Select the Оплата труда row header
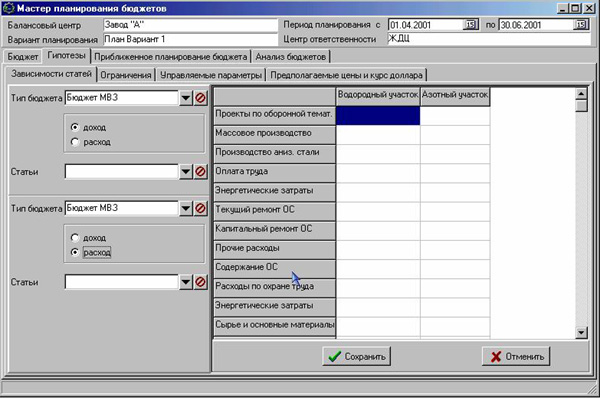 275,173
